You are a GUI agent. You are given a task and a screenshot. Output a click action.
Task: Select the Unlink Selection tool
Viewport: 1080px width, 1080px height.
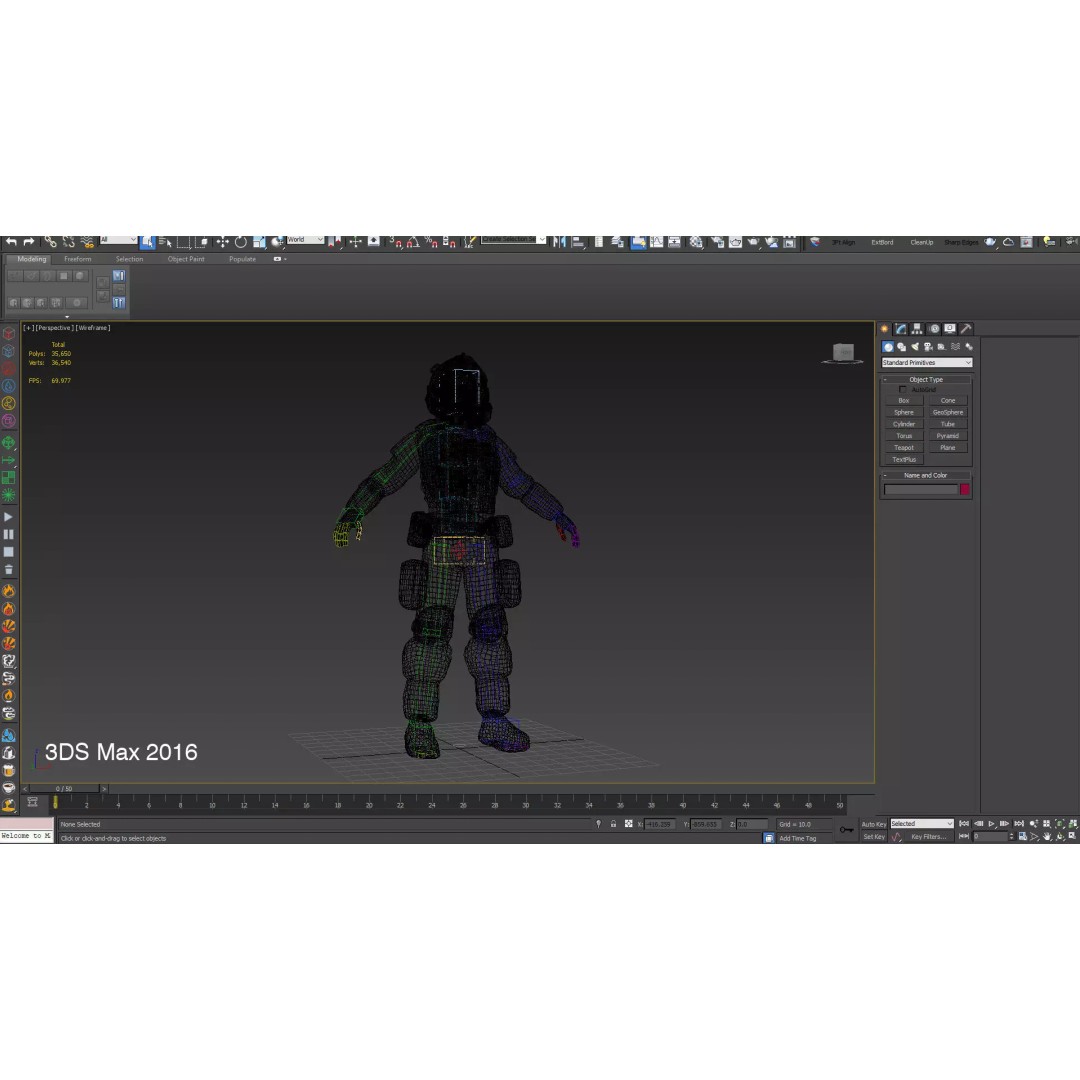pos(68,242)
